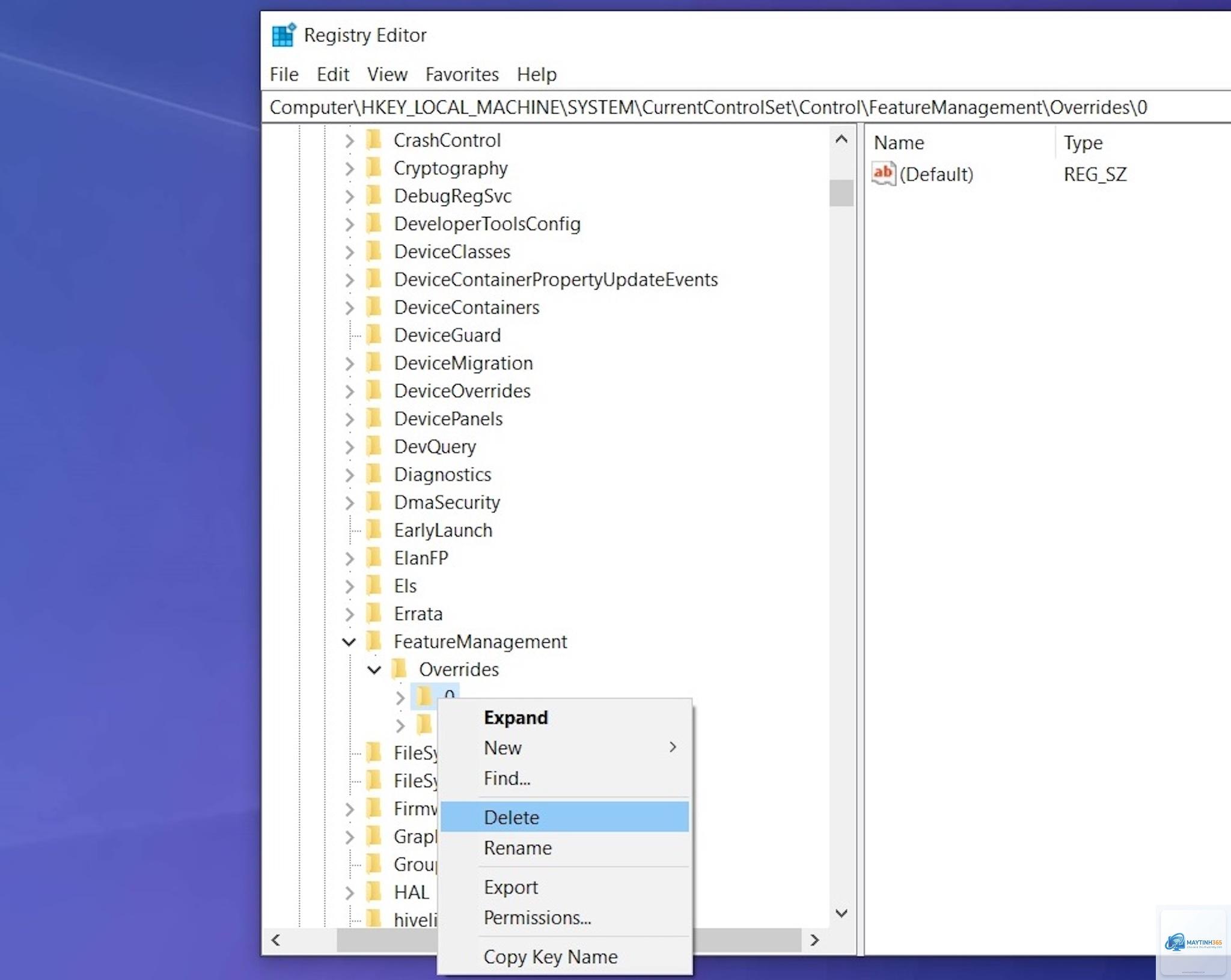Select the Errata key
This screenshot has width=1231, height=980.
(x=418, y=614)
